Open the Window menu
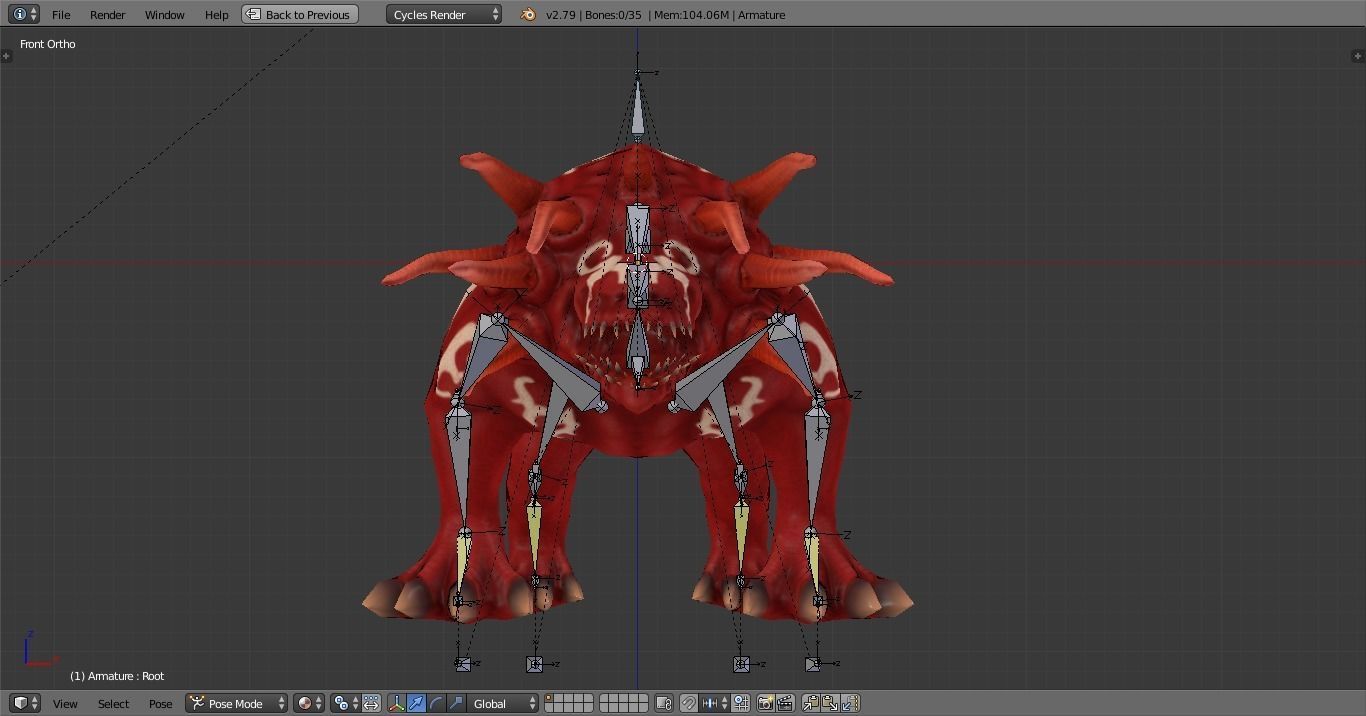1366x716 pixels. coord(164,15)
